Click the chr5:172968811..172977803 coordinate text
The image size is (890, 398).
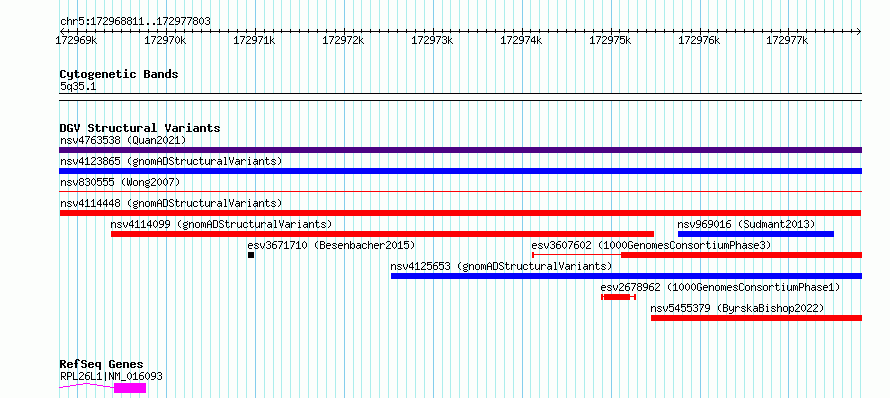coord(135,22)
